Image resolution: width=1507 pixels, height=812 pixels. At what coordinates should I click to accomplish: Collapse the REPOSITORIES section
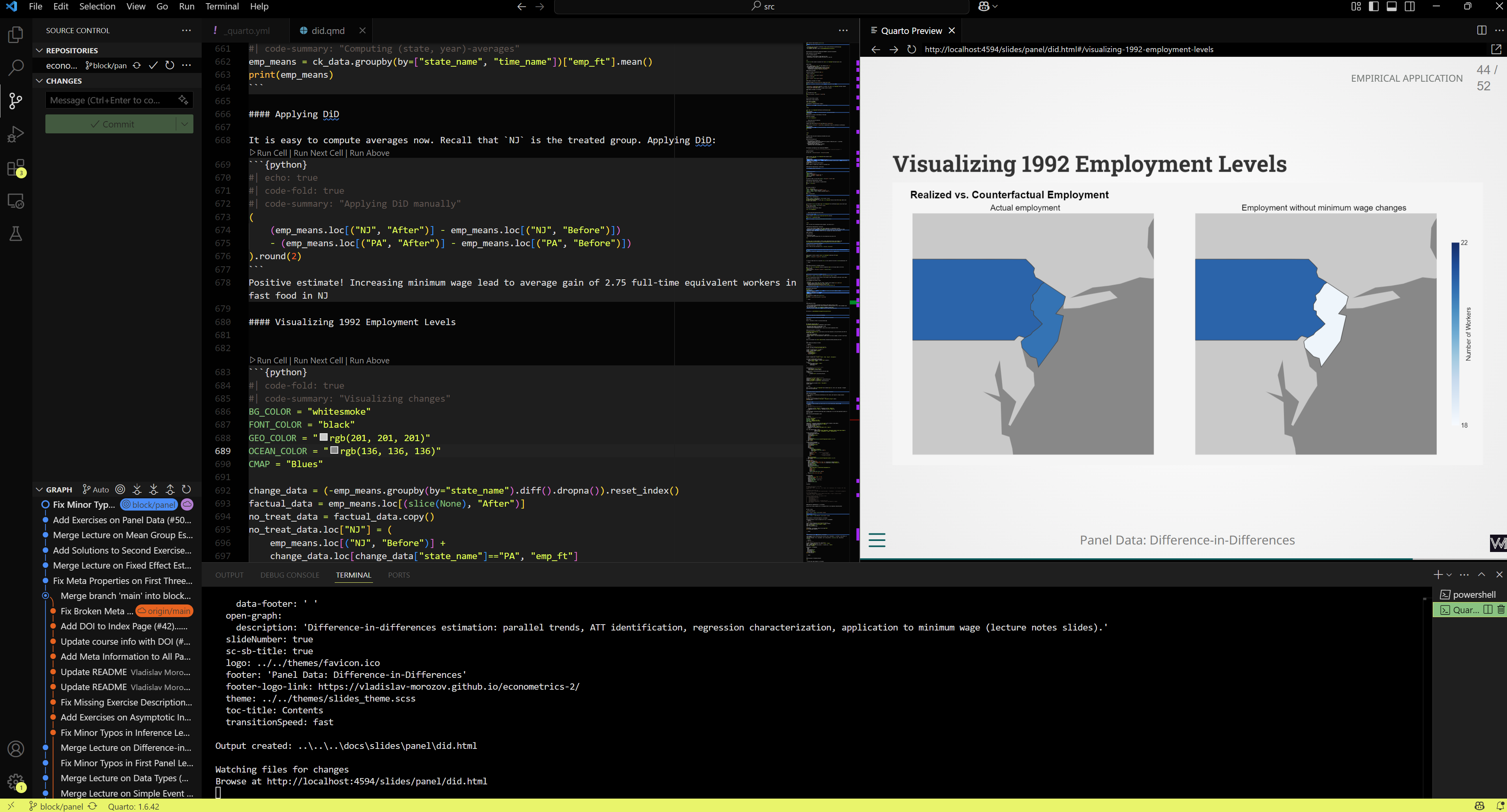coord(39,50)
